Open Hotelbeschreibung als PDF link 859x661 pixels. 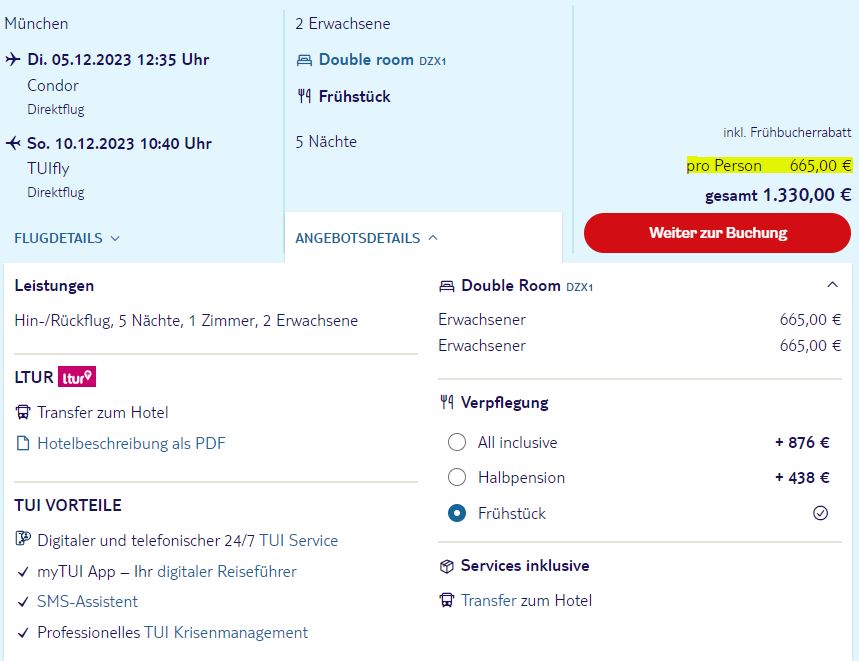tap(131, 443)
